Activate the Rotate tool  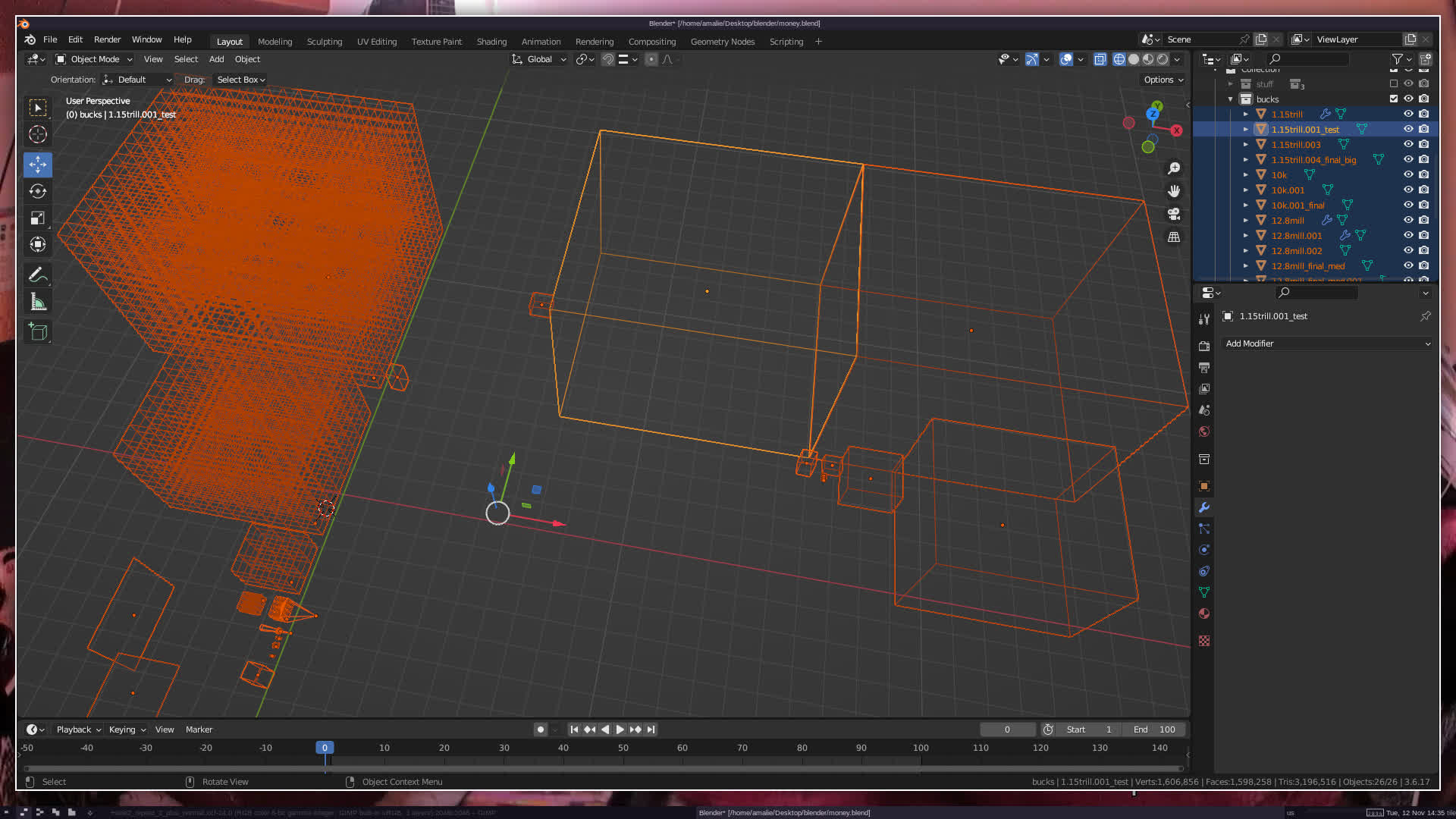(x=38, y=191)
